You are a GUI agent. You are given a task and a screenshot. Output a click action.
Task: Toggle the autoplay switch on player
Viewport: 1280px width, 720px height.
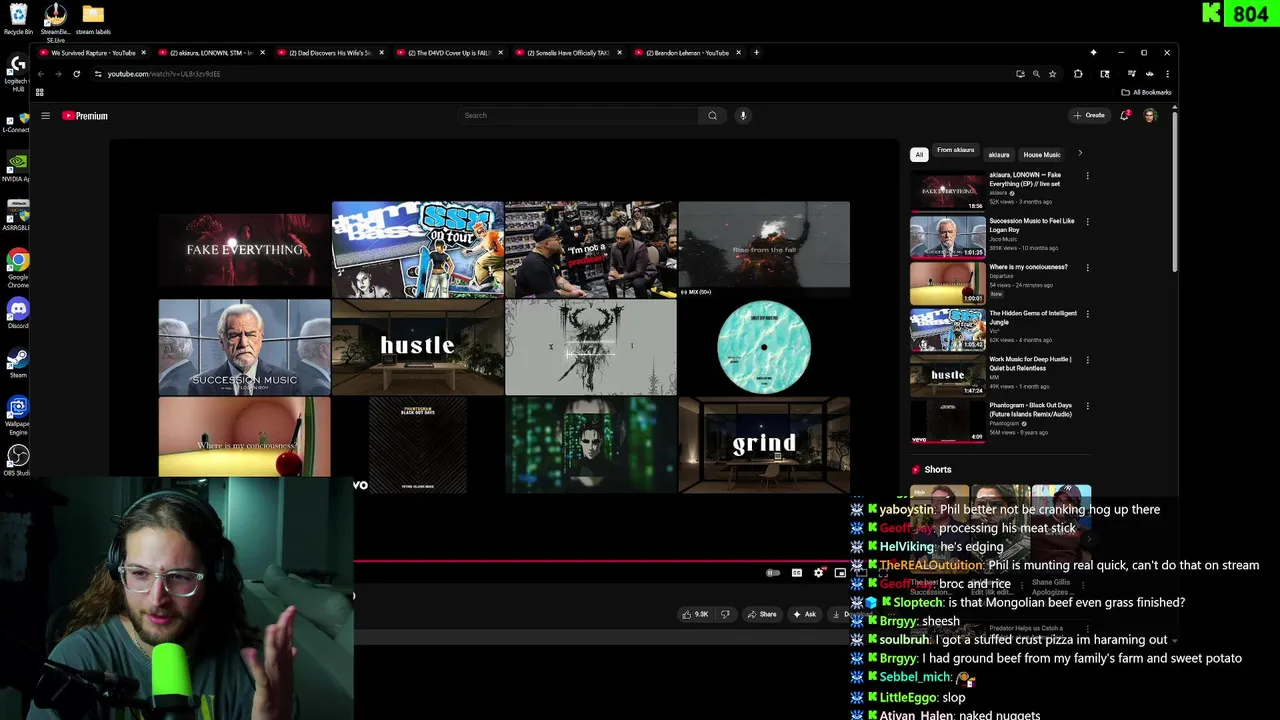click(772, 573)
